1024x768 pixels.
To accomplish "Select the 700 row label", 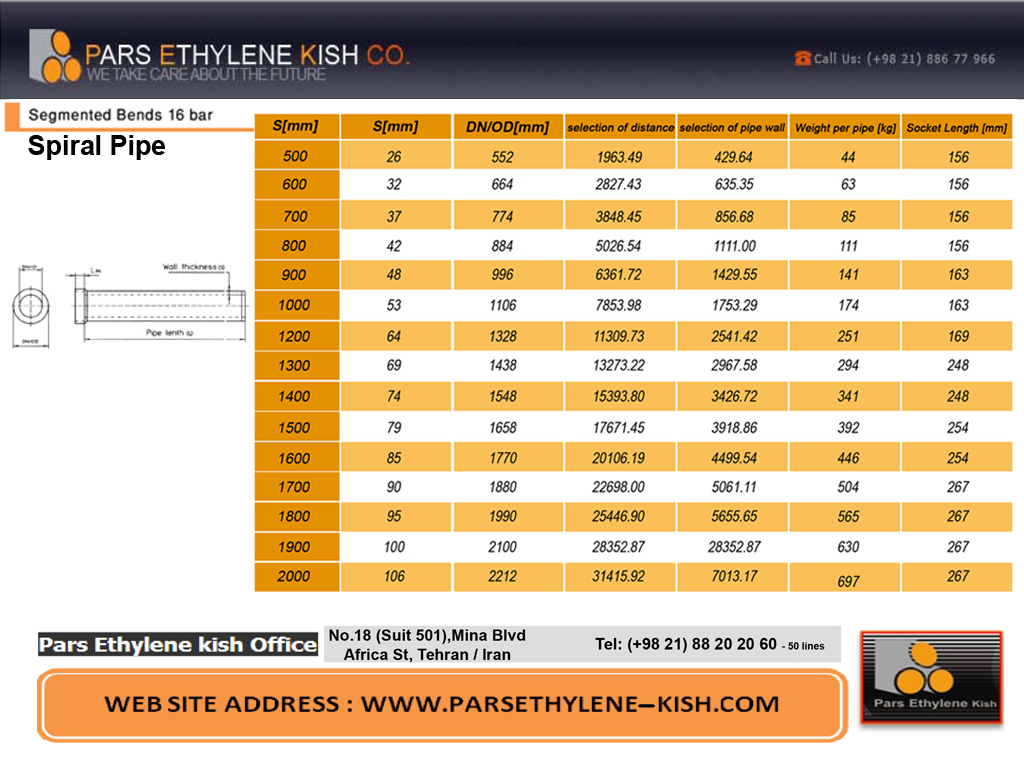I will pos(295,216).
